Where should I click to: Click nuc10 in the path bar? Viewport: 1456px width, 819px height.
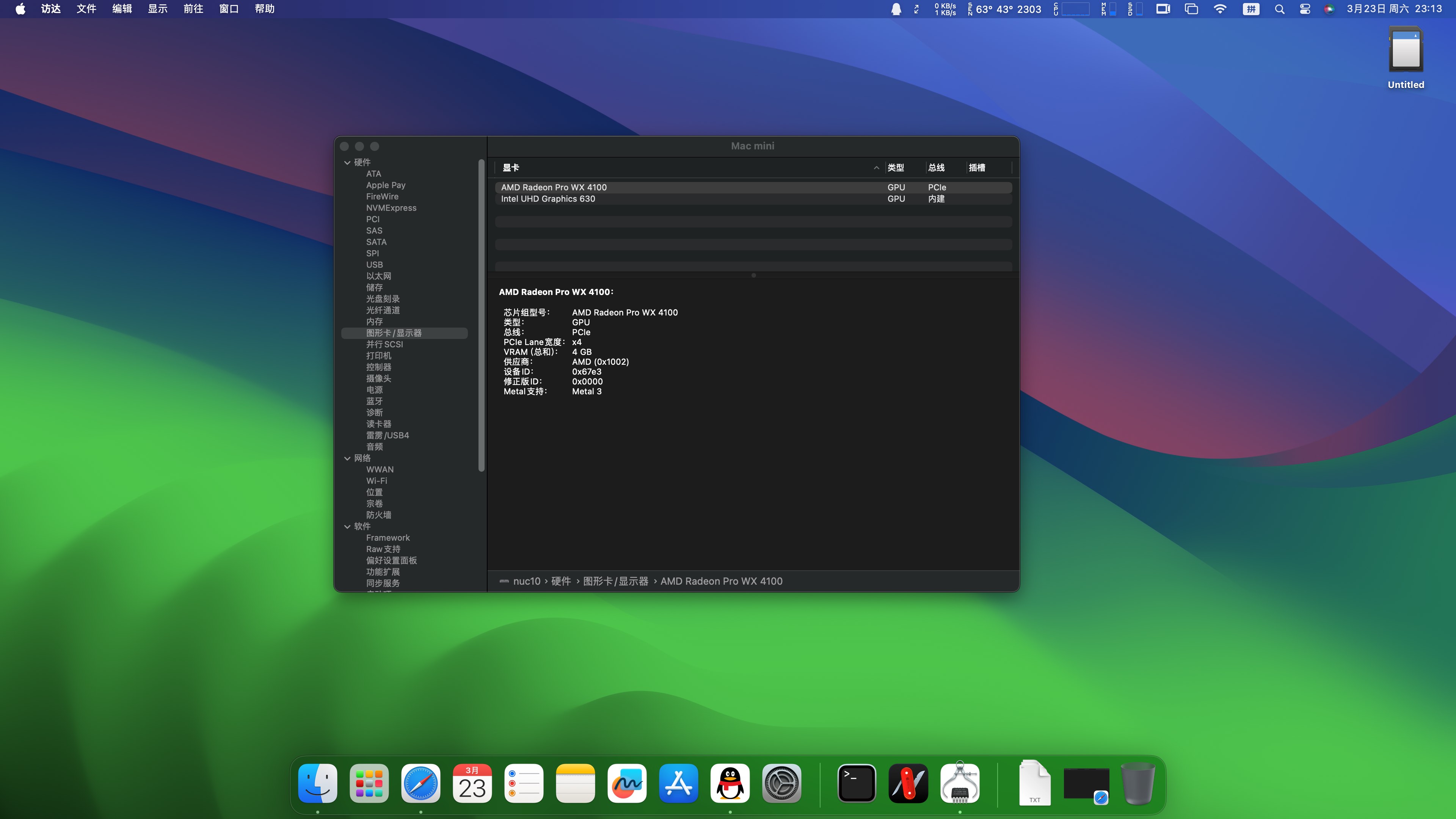526,581
